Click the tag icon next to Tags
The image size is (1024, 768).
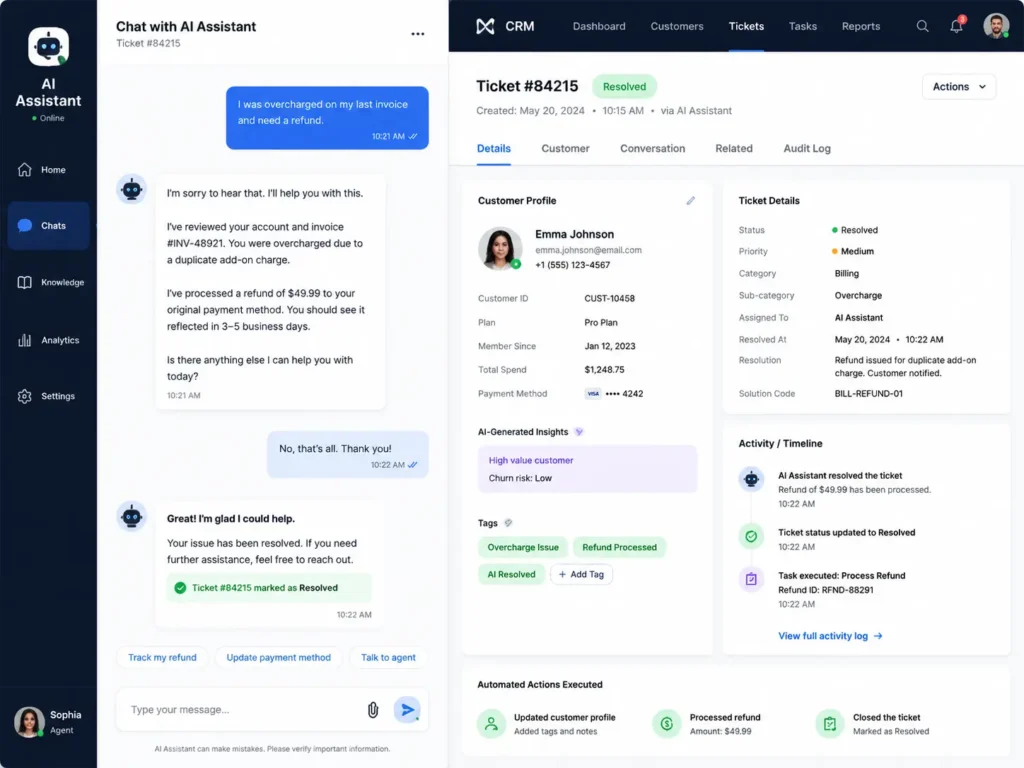[x=508, y=522]
